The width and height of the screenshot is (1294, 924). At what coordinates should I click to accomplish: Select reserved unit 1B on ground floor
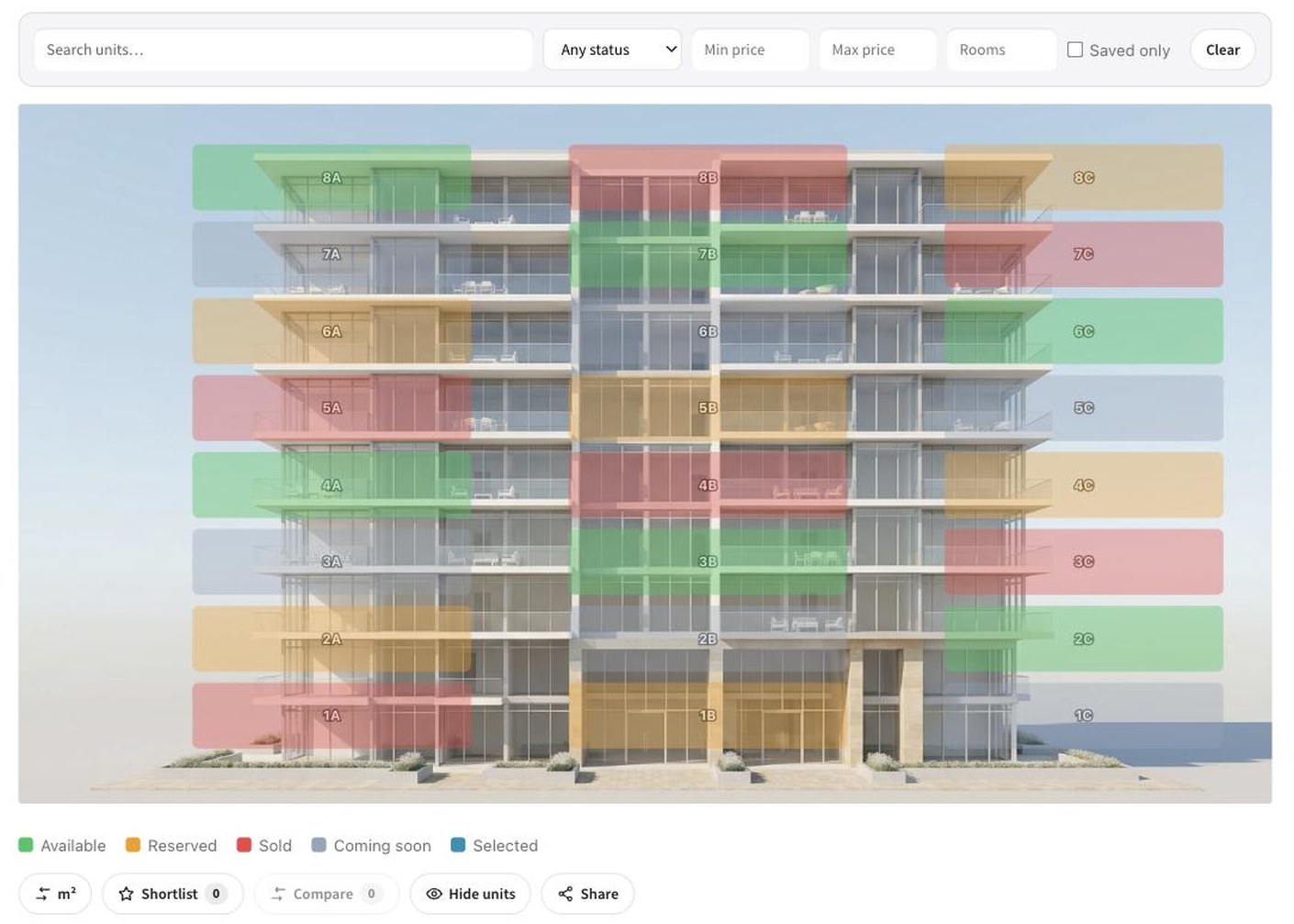tap(708, 715)
